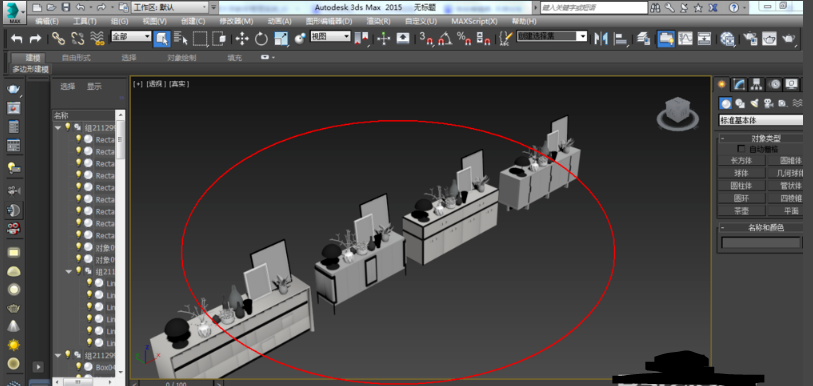Screen dimensions: 813x386
Task: Toggle Angle Snap
Action: [x=445, y=38]
